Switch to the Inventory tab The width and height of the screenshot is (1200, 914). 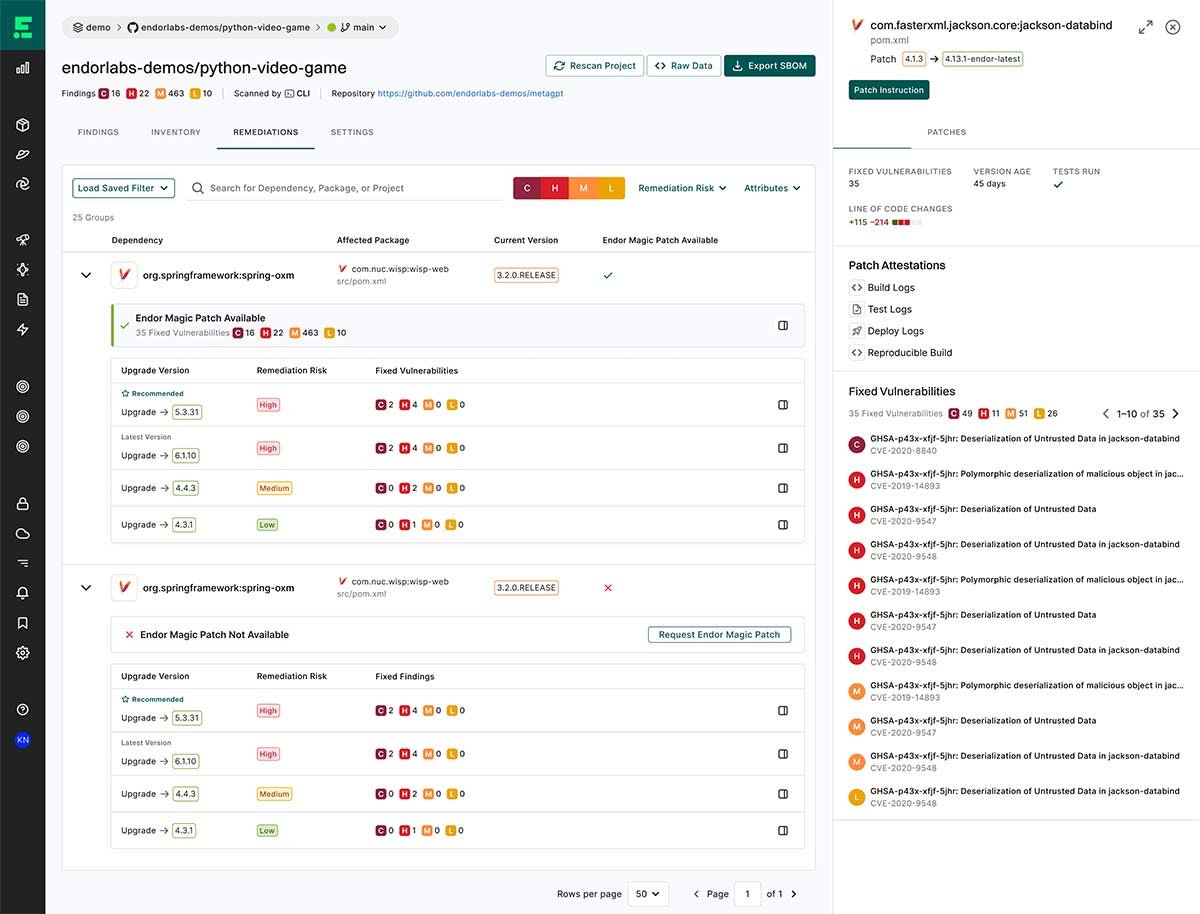pyautogui.click(x=176, y=132)
